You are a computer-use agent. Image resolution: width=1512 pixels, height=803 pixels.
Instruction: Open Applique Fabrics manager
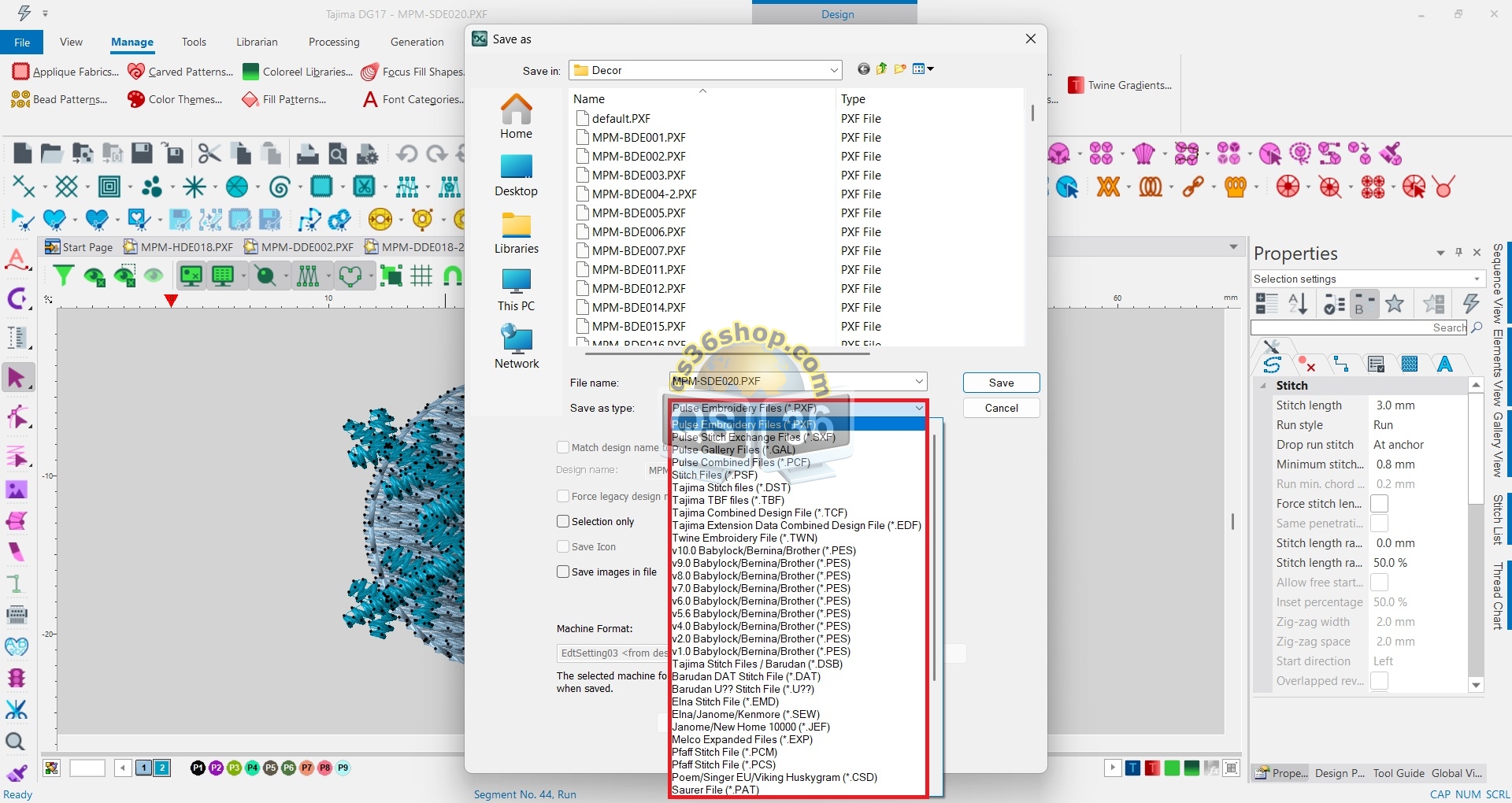(65, 72)
